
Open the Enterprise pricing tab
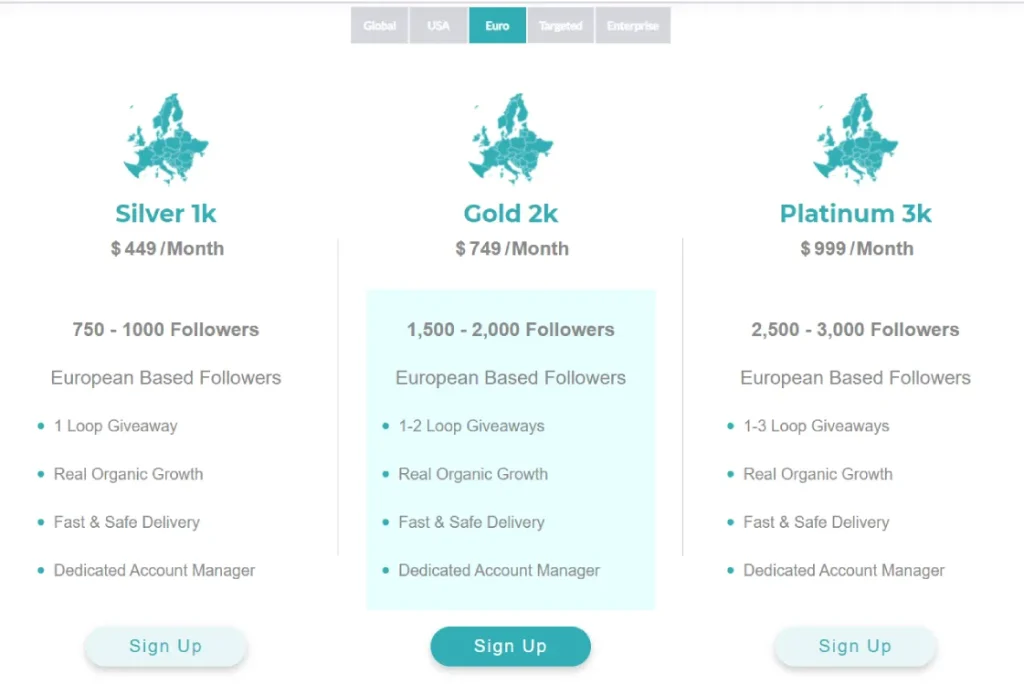[x=632, y=25]
